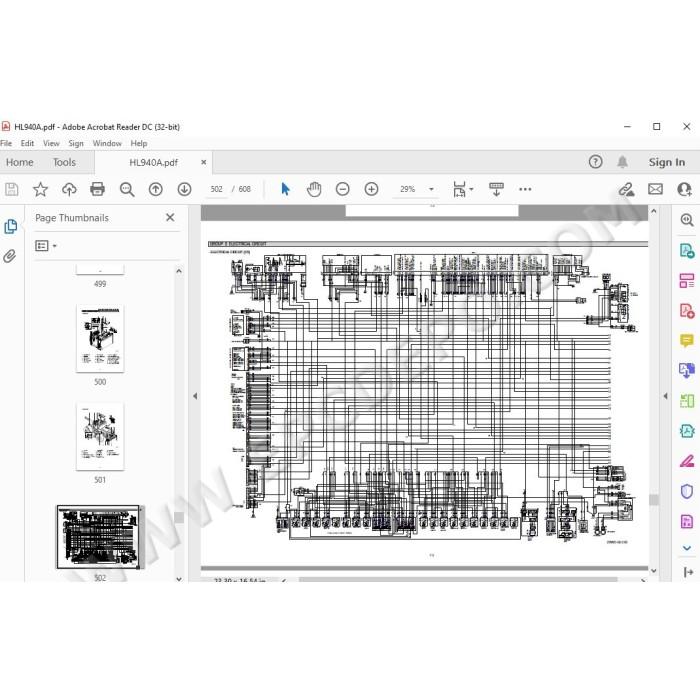
Task: Select the page 502 thumbnail
Action: click(x=98, y=537)
